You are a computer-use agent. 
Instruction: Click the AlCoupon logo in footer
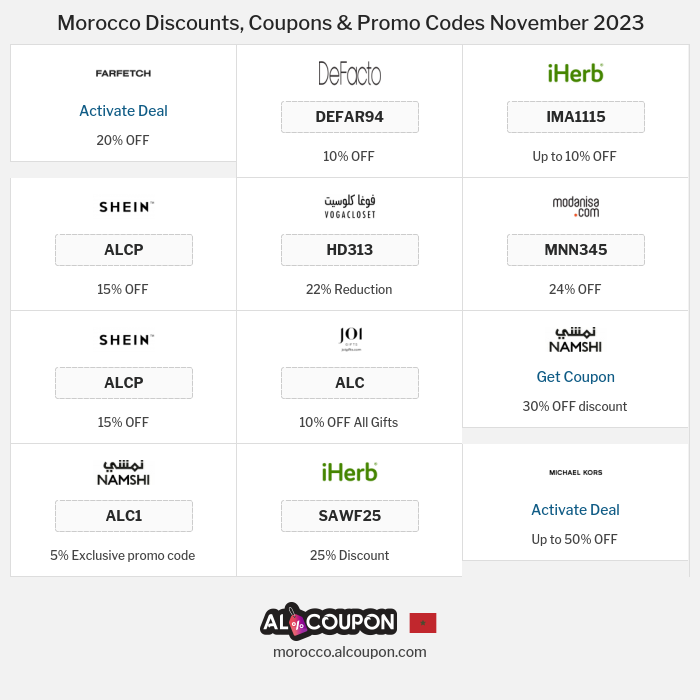(x=328, y=621)
